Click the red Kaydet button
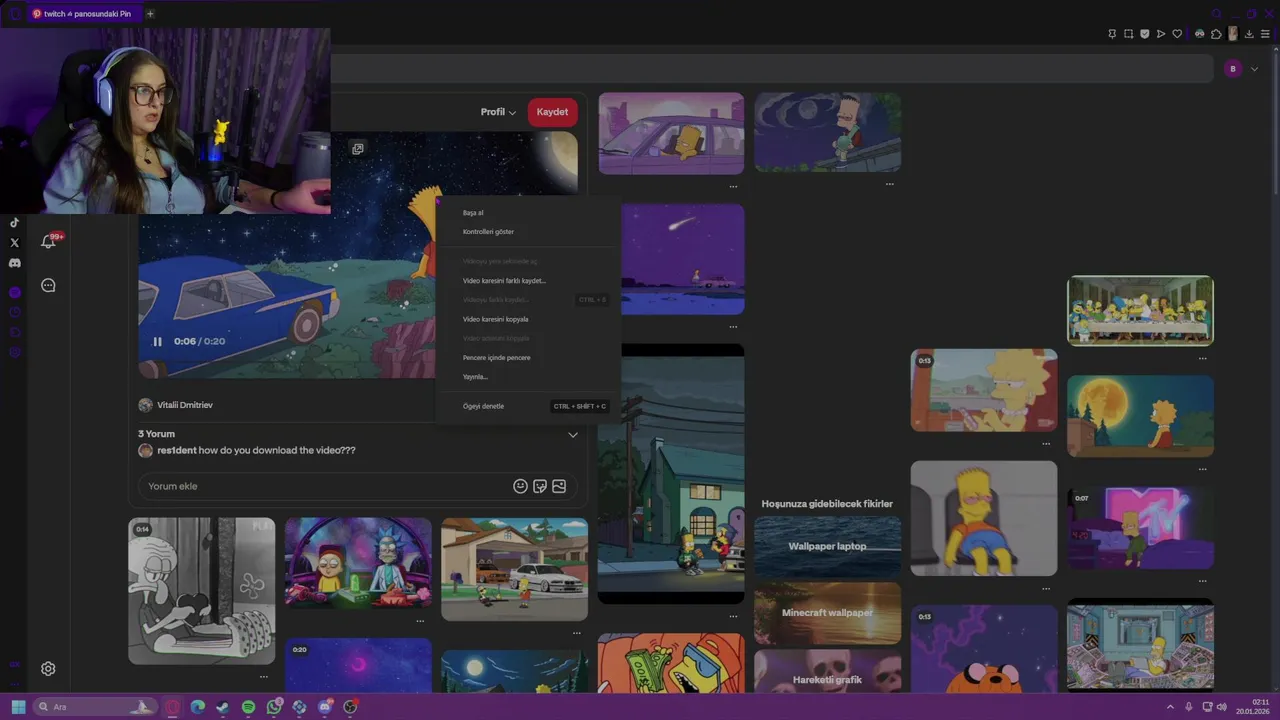The width and height of the screenshot is (1280, 720). [552, 112]
